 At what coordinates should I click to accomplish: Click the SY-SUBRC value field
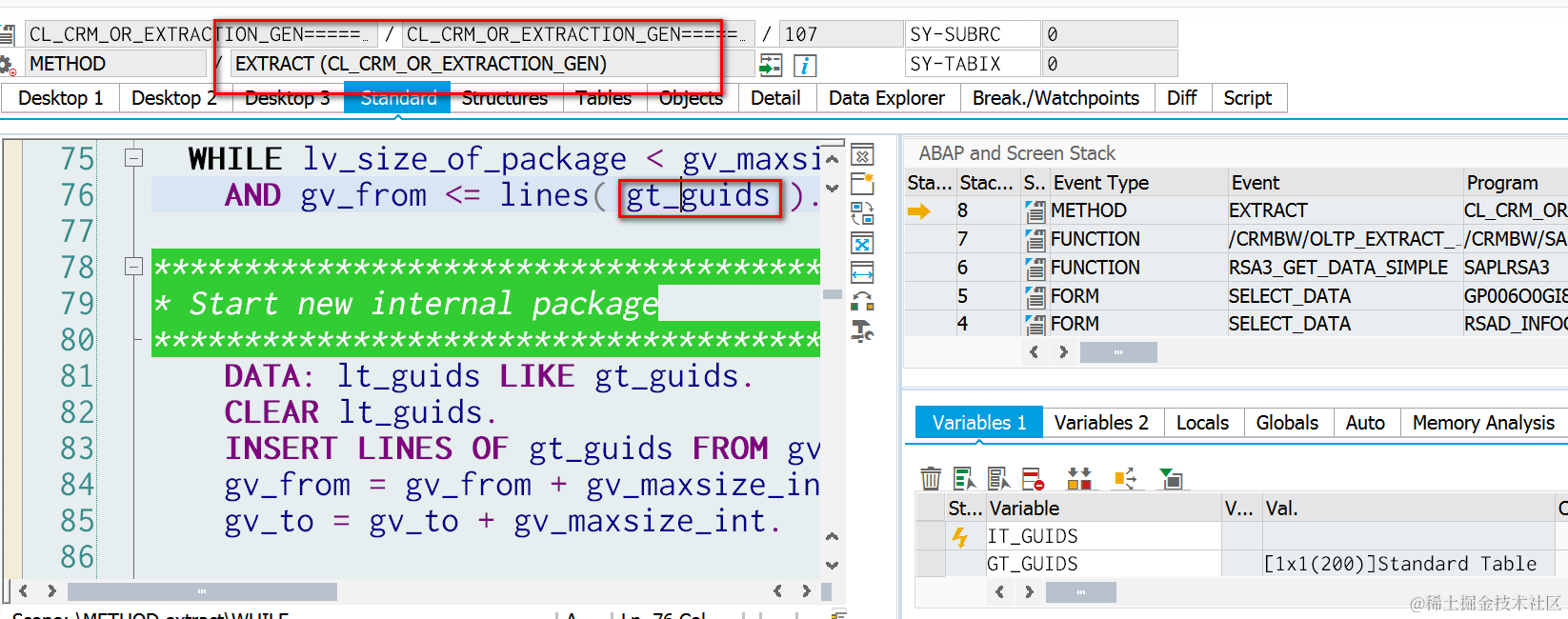1109,34
